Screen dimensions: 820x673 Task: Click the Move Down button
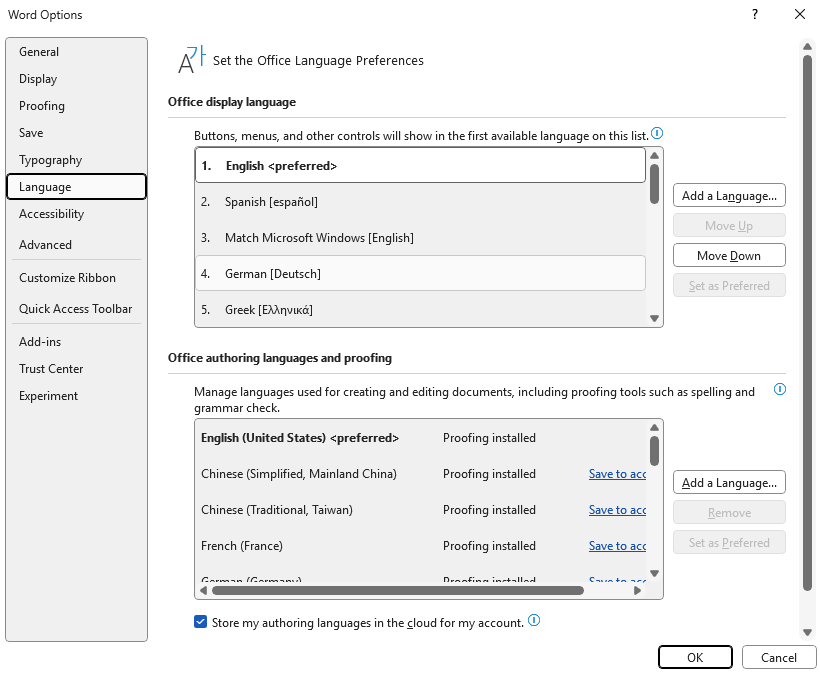[x=729, y=255]
